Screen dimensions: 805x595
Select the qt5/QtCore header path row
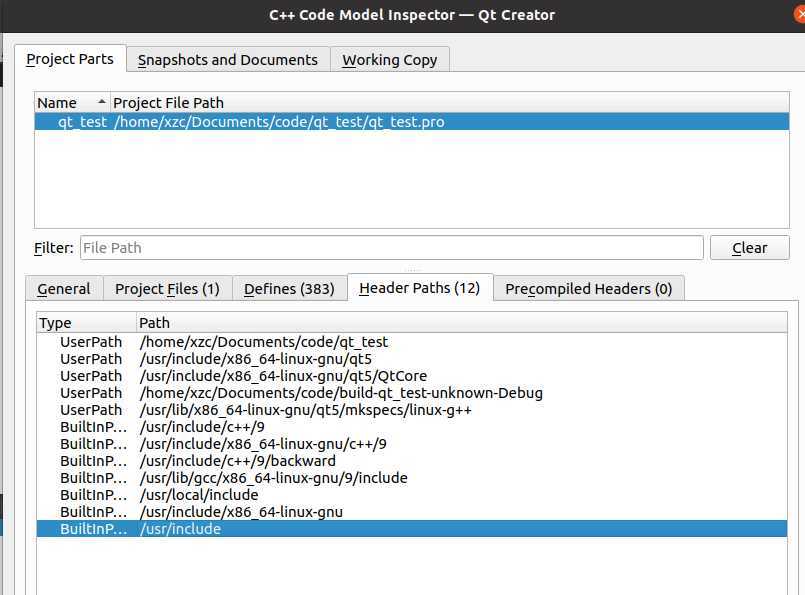(x=412, y=376)
